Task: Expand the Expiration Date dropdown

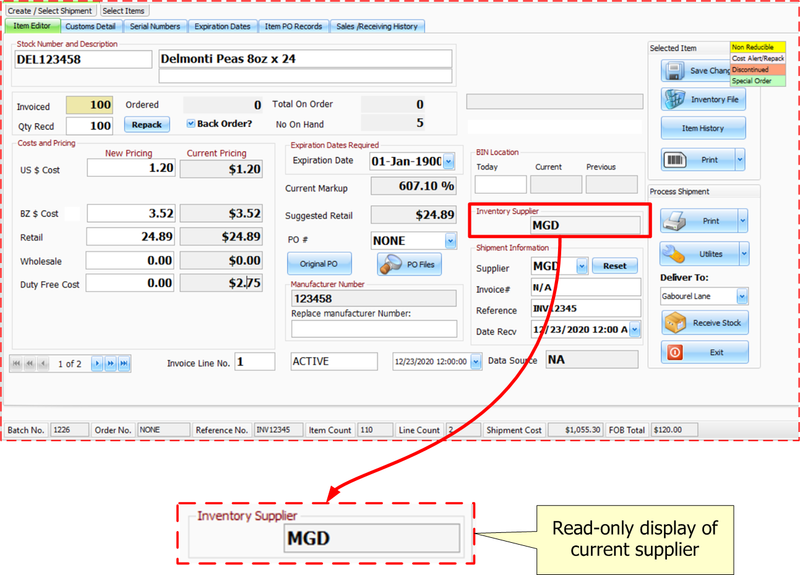Action: click(448, 162)
